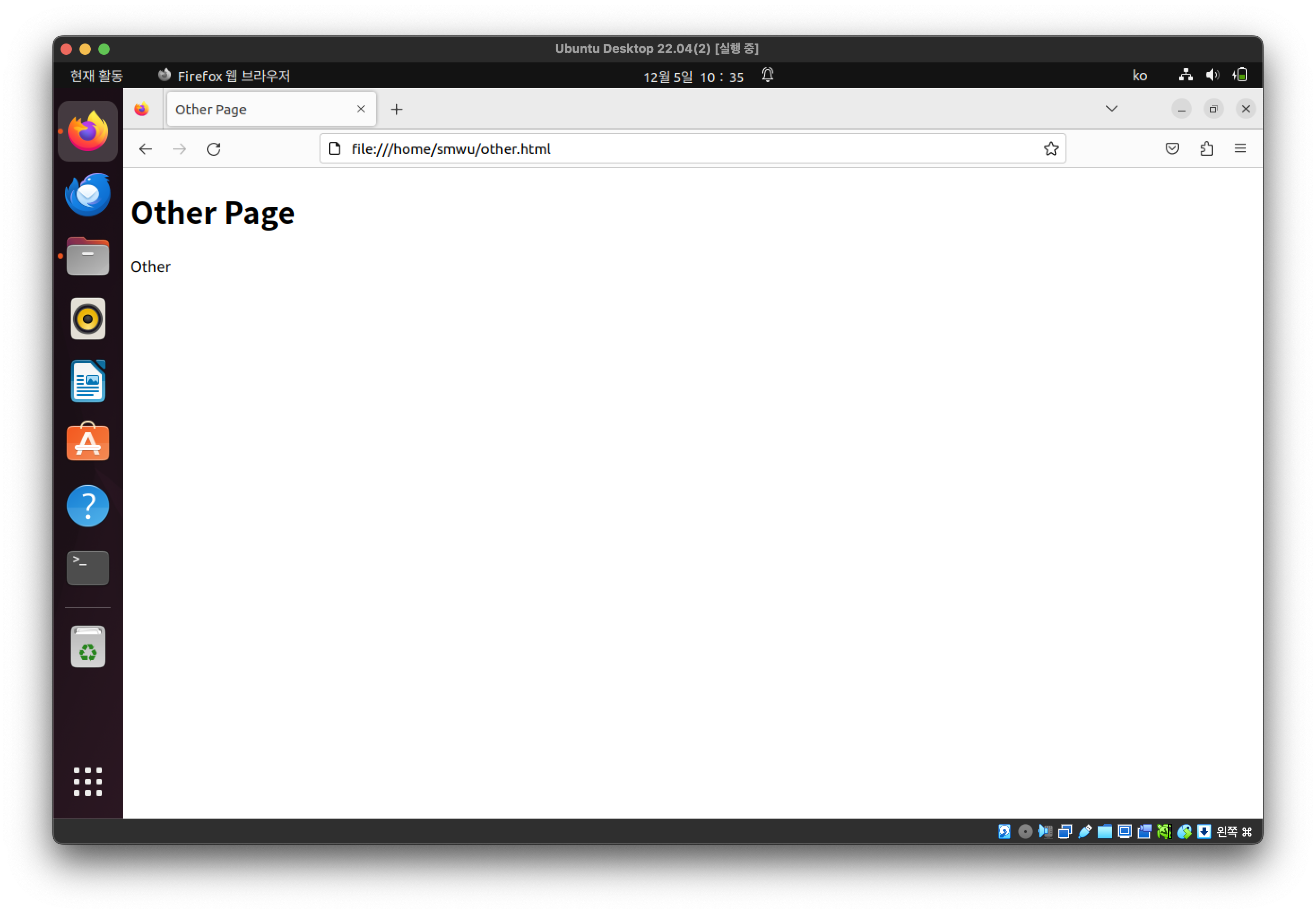Click the VirtualBox shared folders icon

(x=1105, y=832)
